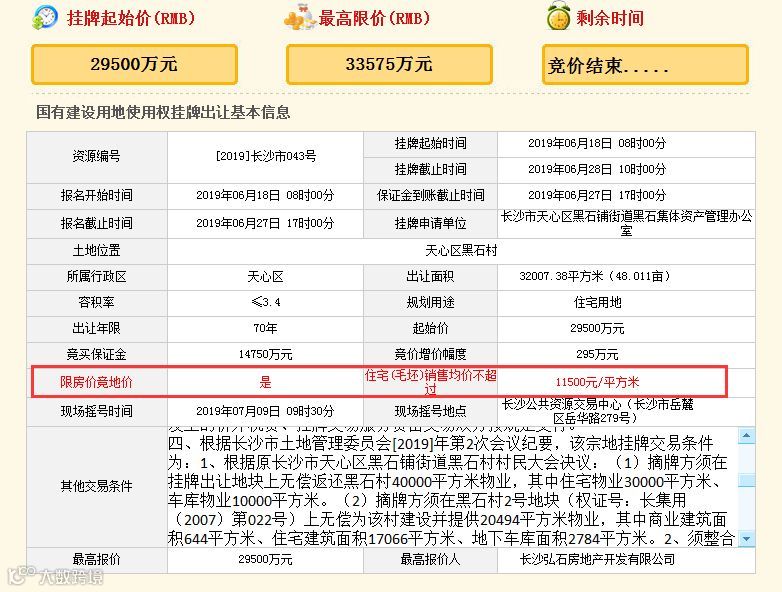Click the 规划用途 value 住宅用地
782x592 pixels.
click(597, 303)
